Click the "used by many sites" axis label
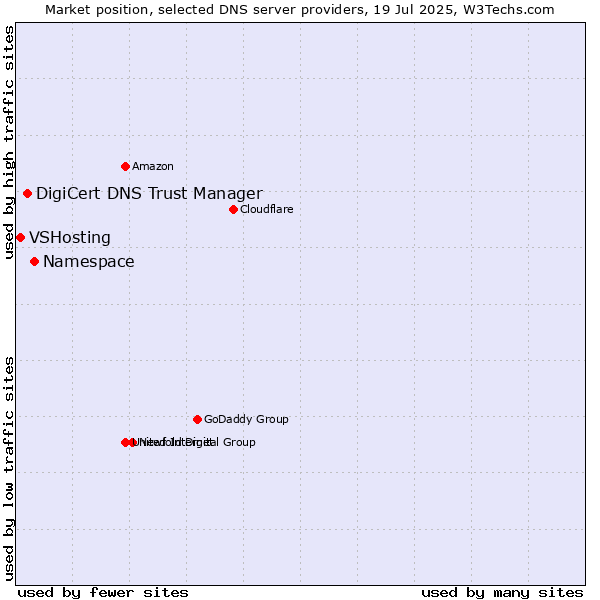The height and width of the screenshot is (600, 600). click(x=502, y=593)
